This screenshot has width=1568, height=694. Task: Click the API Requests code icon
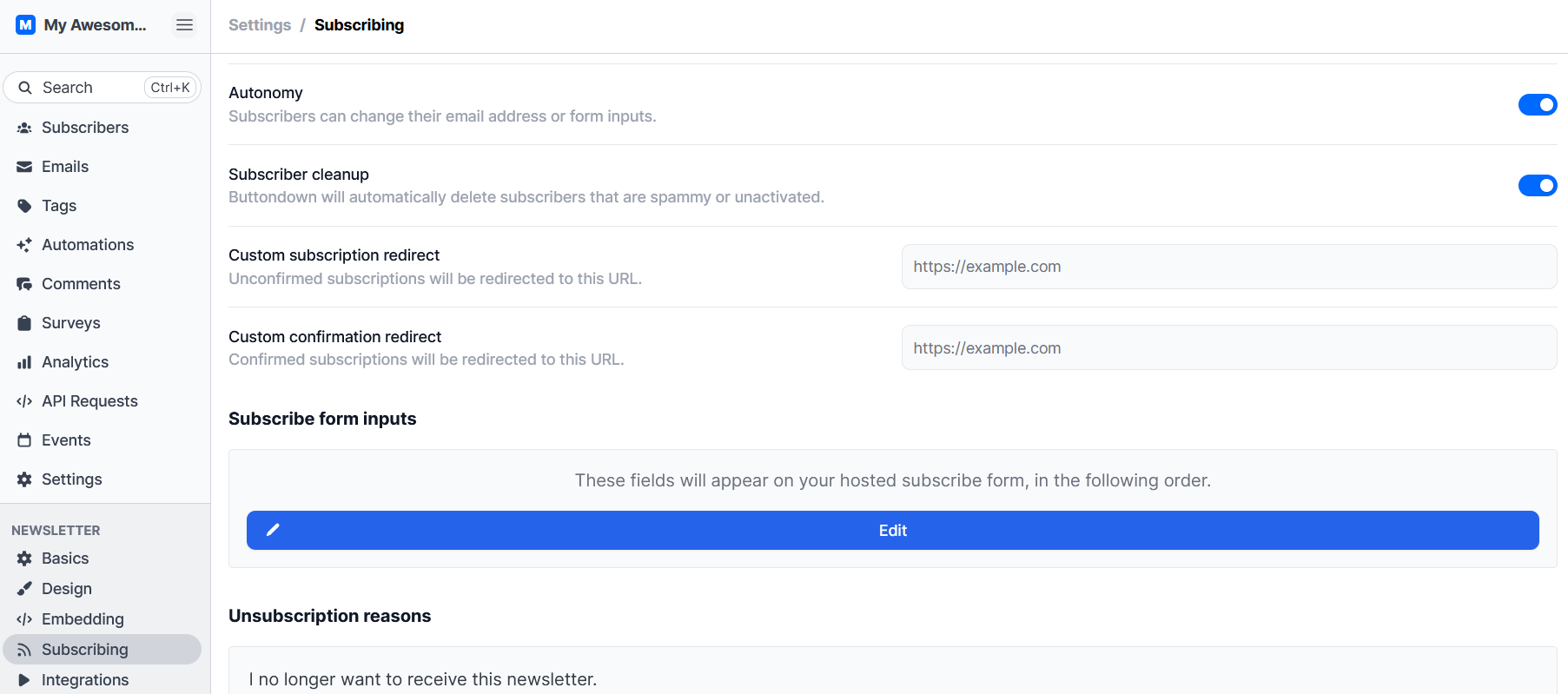(24, 401)
